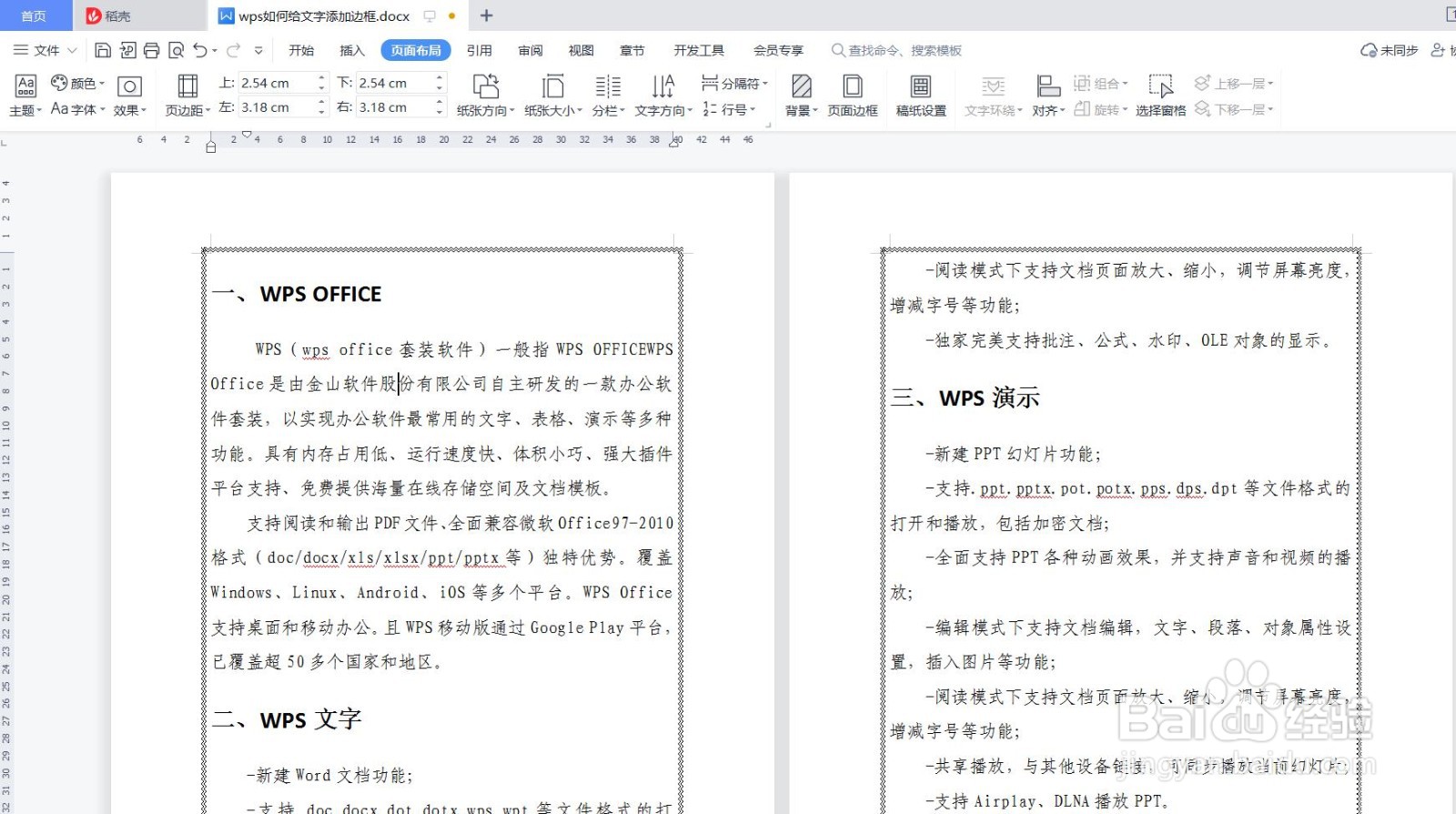The width and height of the screenshot is (1456, 814).
Task: Open the Member Exclusive (会员专享) tab
Action: pos(778,50)
